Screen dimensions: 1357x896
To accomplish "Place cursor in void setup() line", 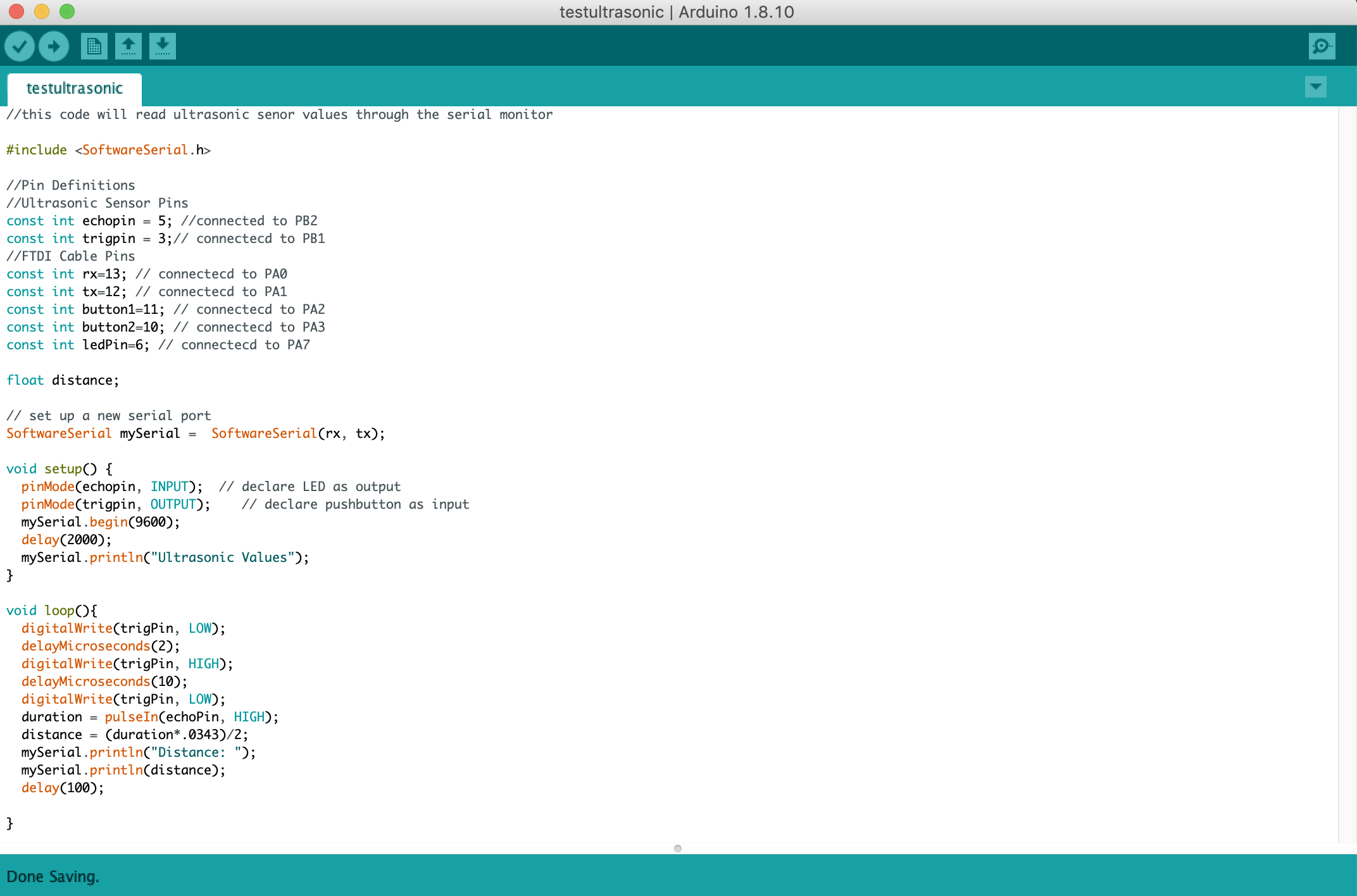I will [59, 469].
